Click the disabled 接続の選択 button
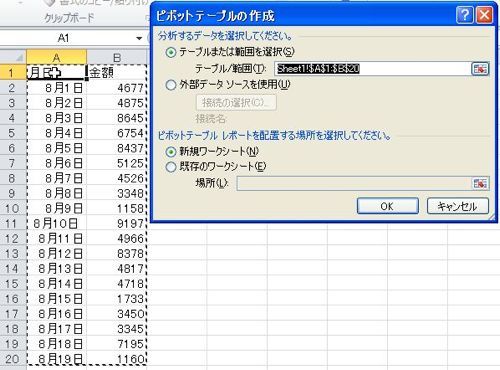This screenshot has height=370, width=500. click(x=236, y=103)
